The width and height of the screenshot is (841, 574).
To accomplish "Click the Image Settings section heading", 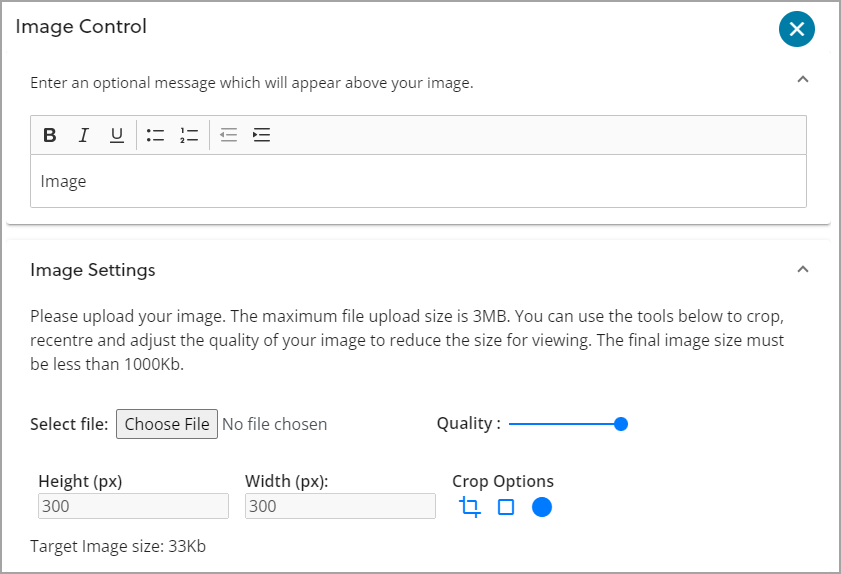I will click(x=93, y=270).
